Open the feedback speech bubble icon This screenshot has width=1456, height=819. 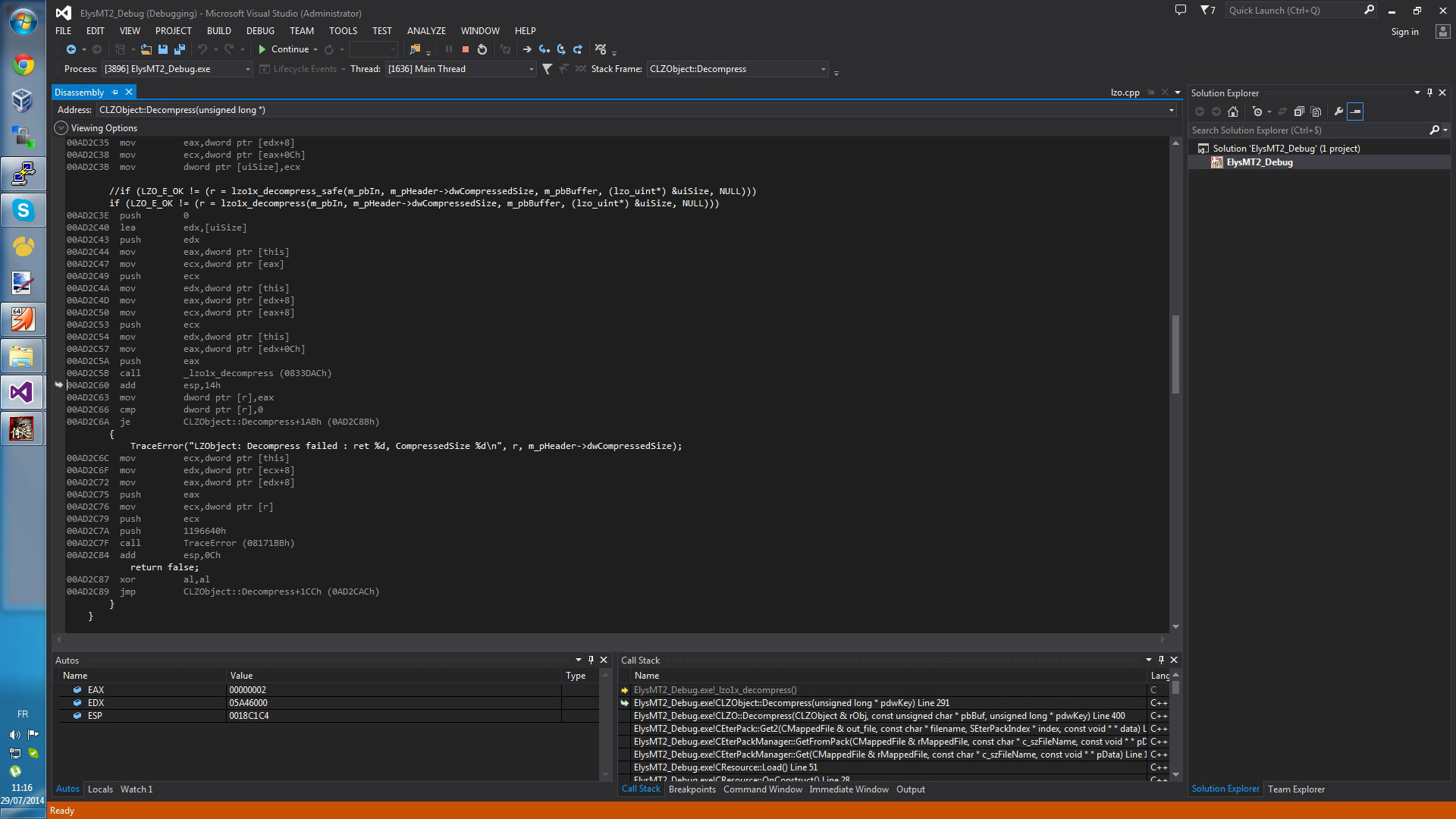click(x=1180, y=10)
